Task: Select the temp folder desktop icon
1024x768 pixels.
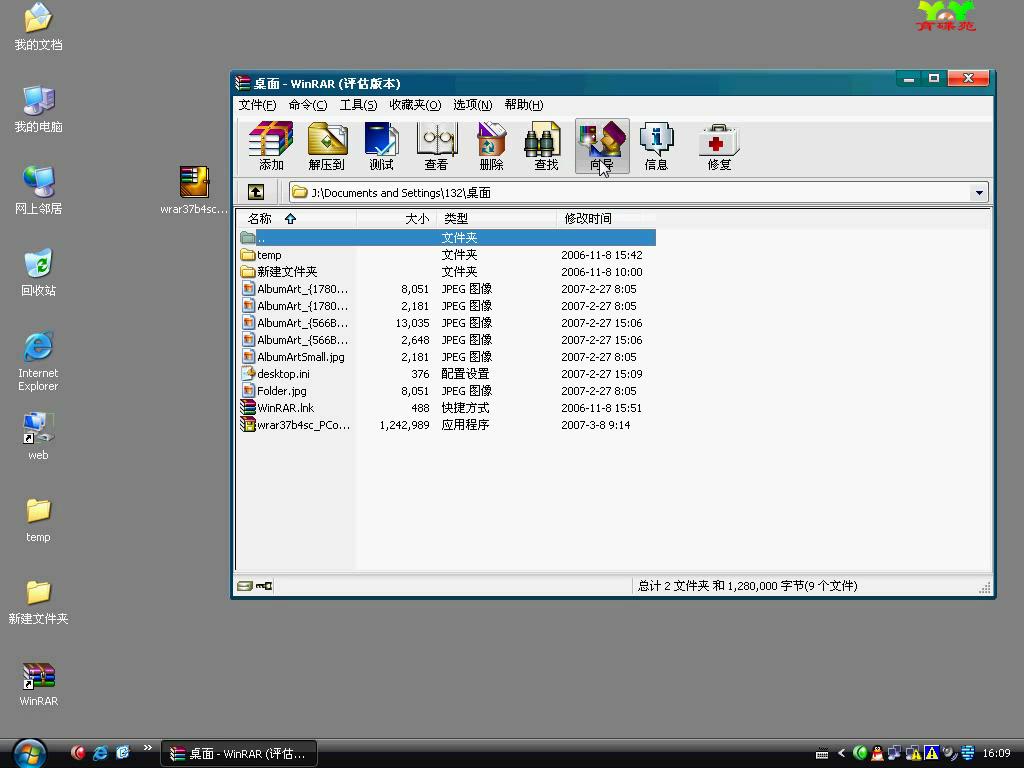Action: (39, 520)
